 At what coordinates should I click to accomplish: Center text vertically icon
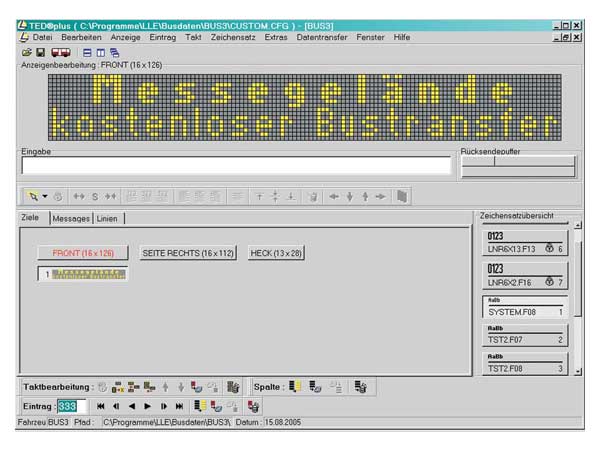pyautogui.click(x=275, y=196)
